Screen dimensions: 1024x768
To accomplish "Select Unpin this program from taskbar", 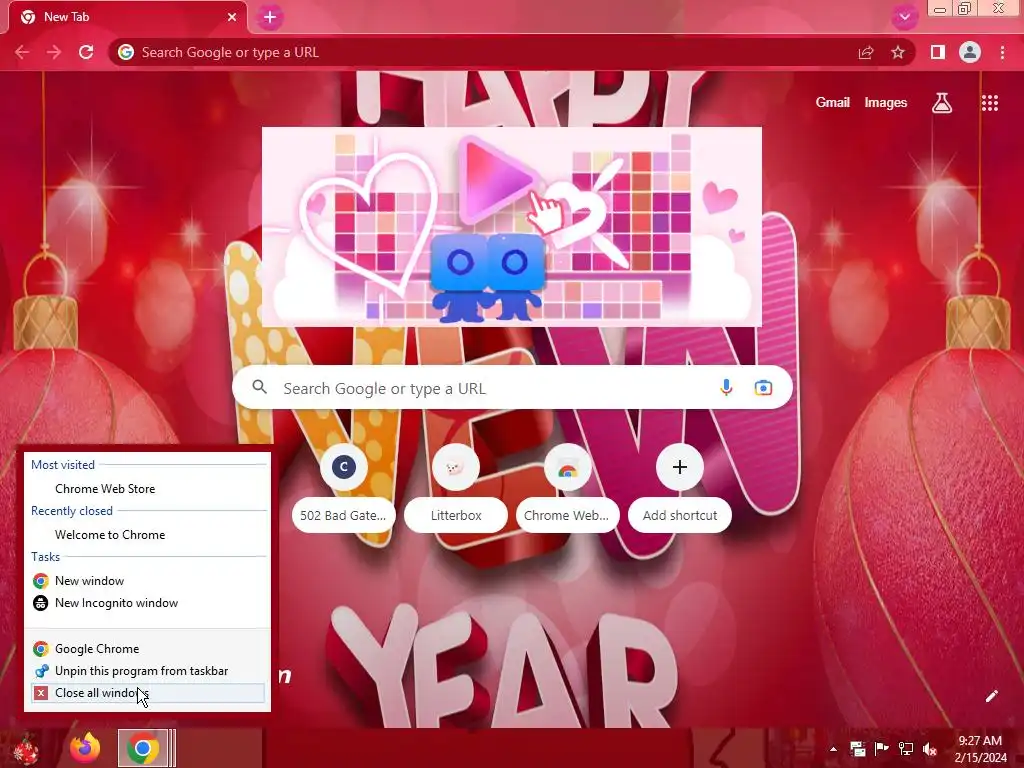I will (148, 671).
